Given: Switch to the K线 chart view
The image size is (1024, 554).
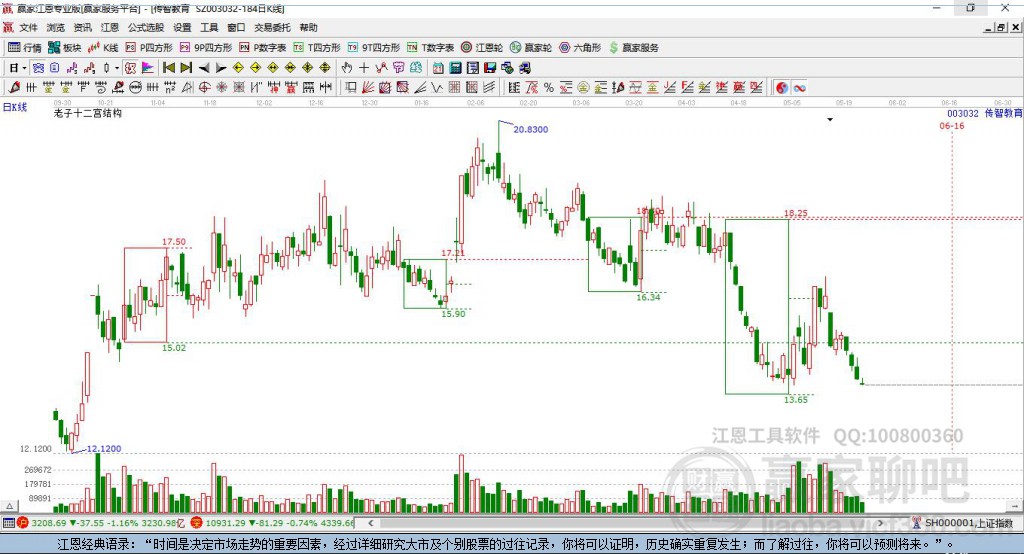Looking at the screenshot, I should tap(103, 48).
